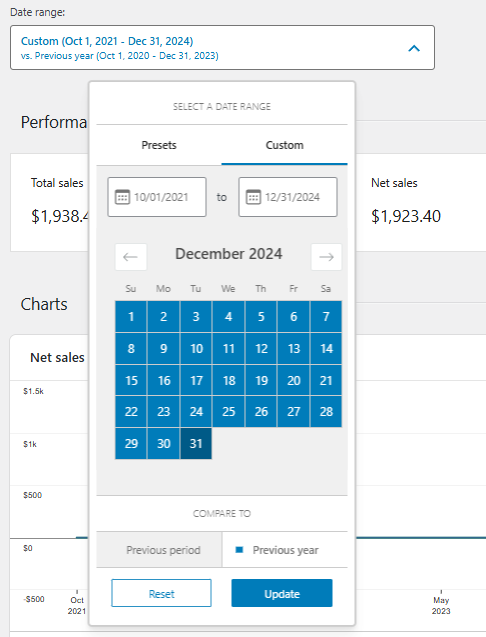This screenshot has width=486, height=637.
Task: Select December 14 in calendar
Action: (326, 348)
